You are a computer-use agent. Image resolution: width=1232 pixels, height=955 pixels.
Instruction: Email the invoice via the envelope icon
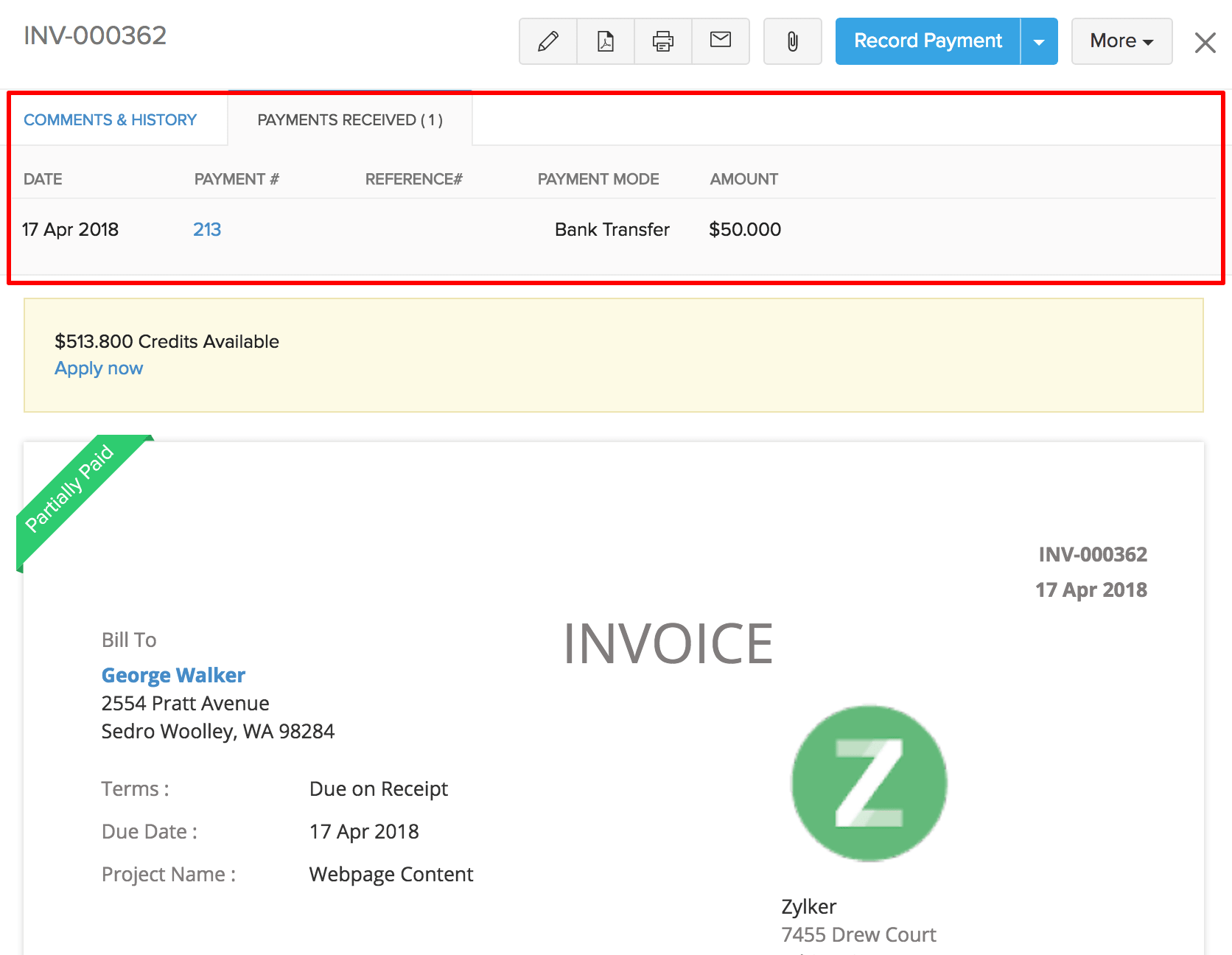click(x=719, y=41)
